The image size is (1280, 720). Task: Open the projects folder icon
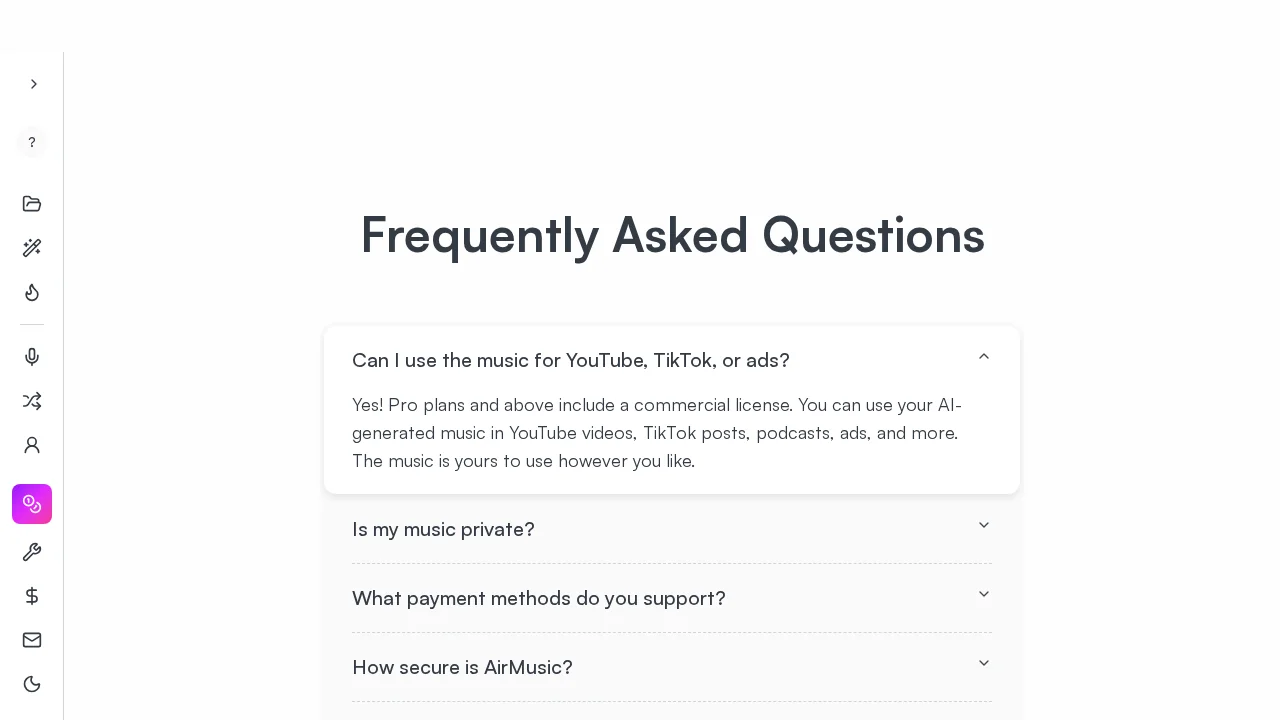[x=32, y=204]
